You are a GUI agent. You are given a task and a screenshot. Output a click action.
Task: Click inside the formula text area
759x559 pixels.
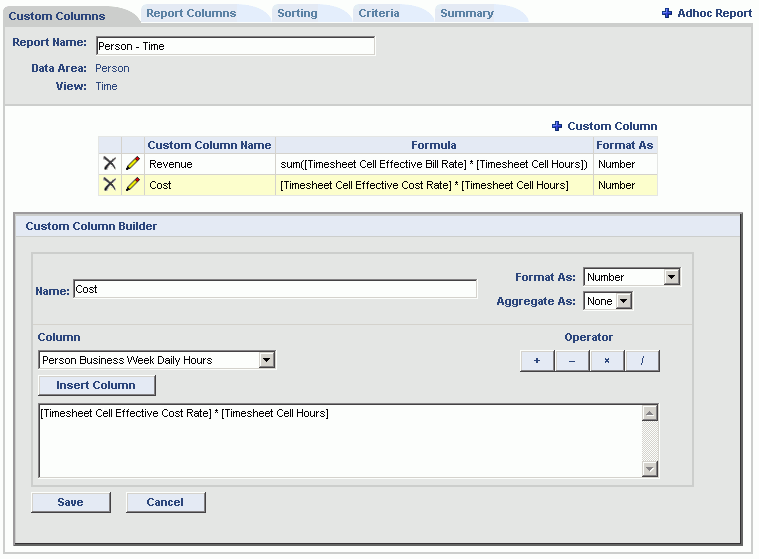340,441
